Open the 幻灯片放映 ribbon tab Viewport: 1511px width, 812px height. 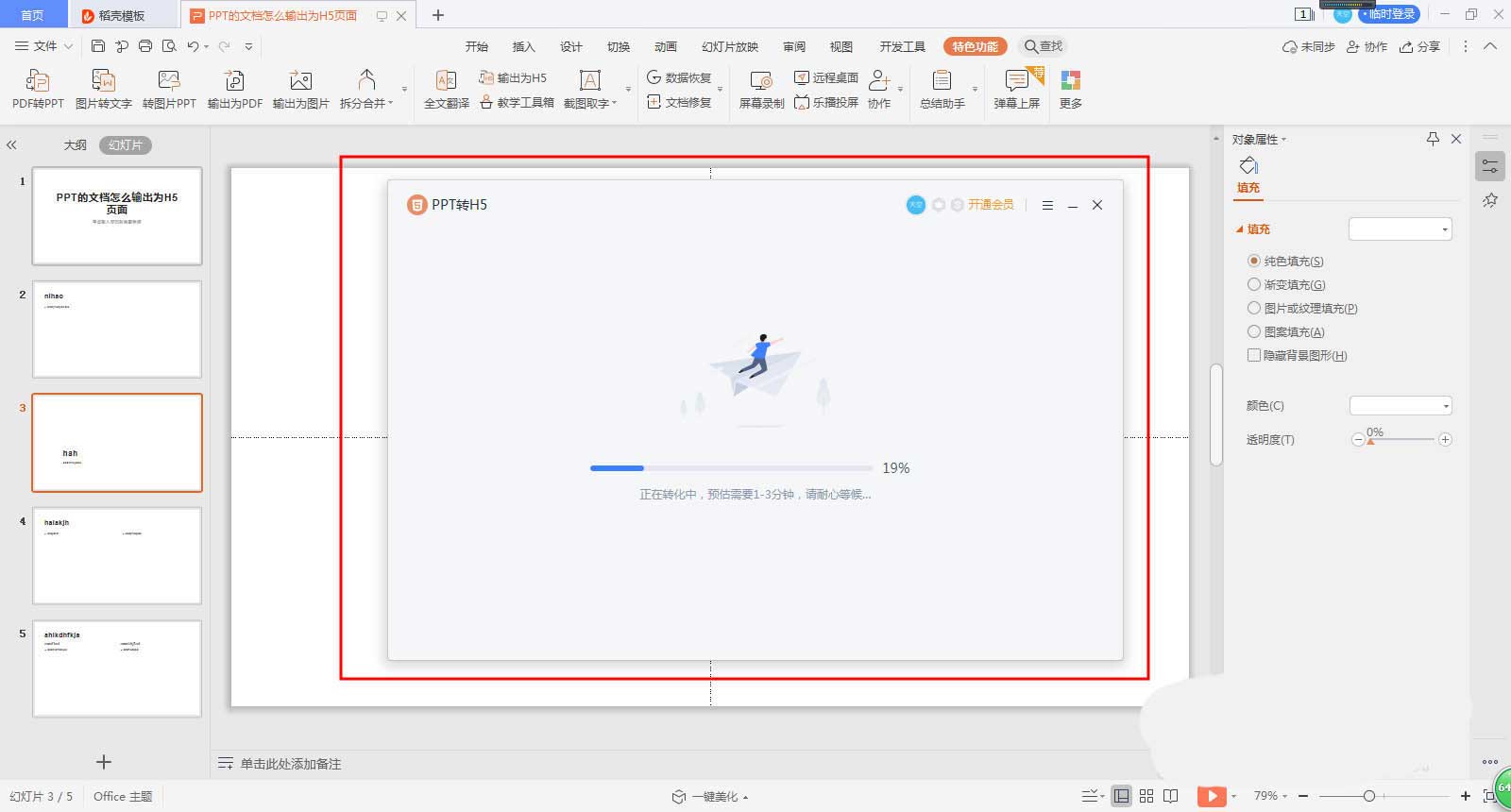point(730,46)
